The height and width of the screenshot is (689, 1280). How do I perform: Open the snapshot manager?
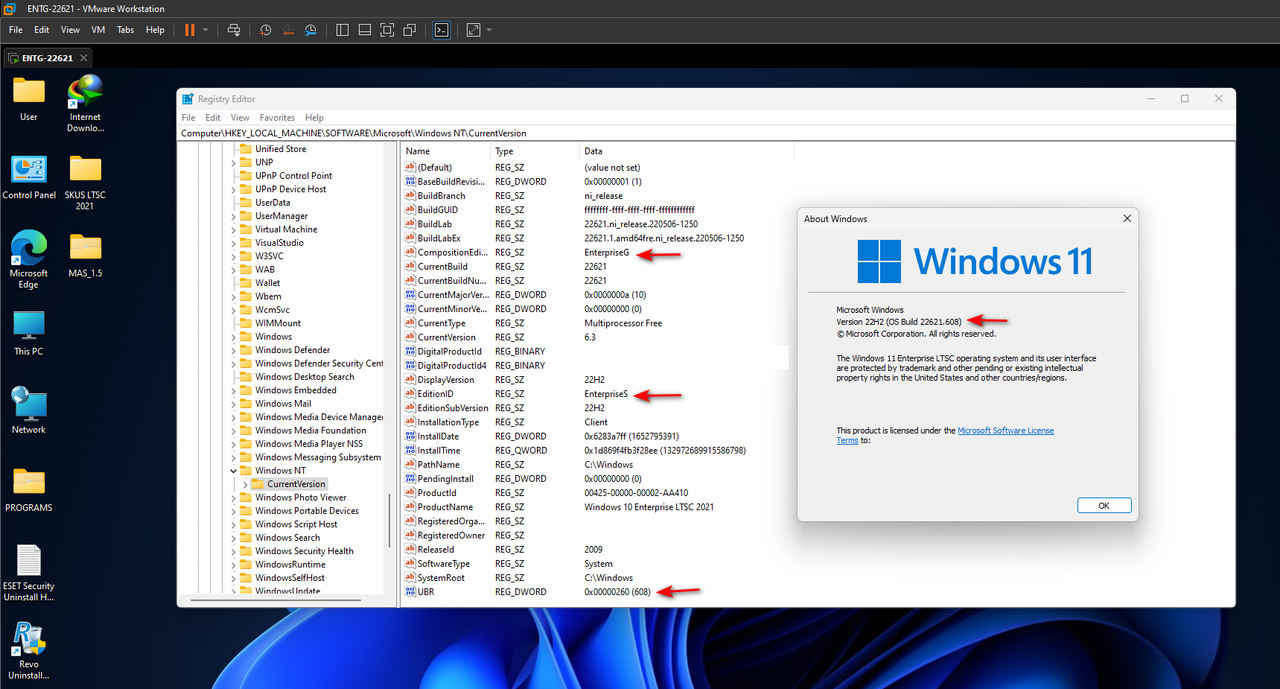[311, 30]
